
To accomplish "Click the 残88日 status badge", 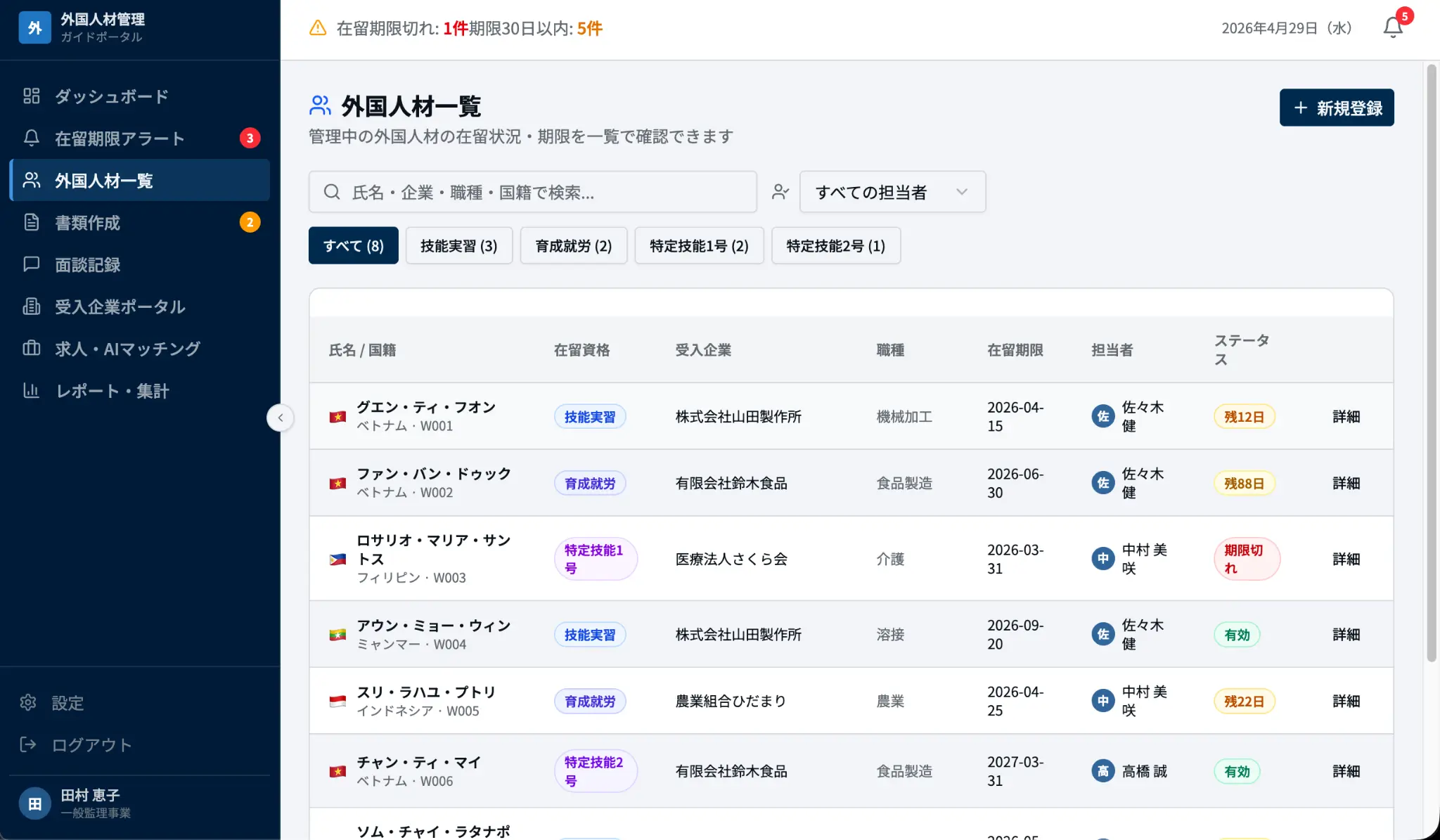I will pyautogui.click(x=1245, y=484).
